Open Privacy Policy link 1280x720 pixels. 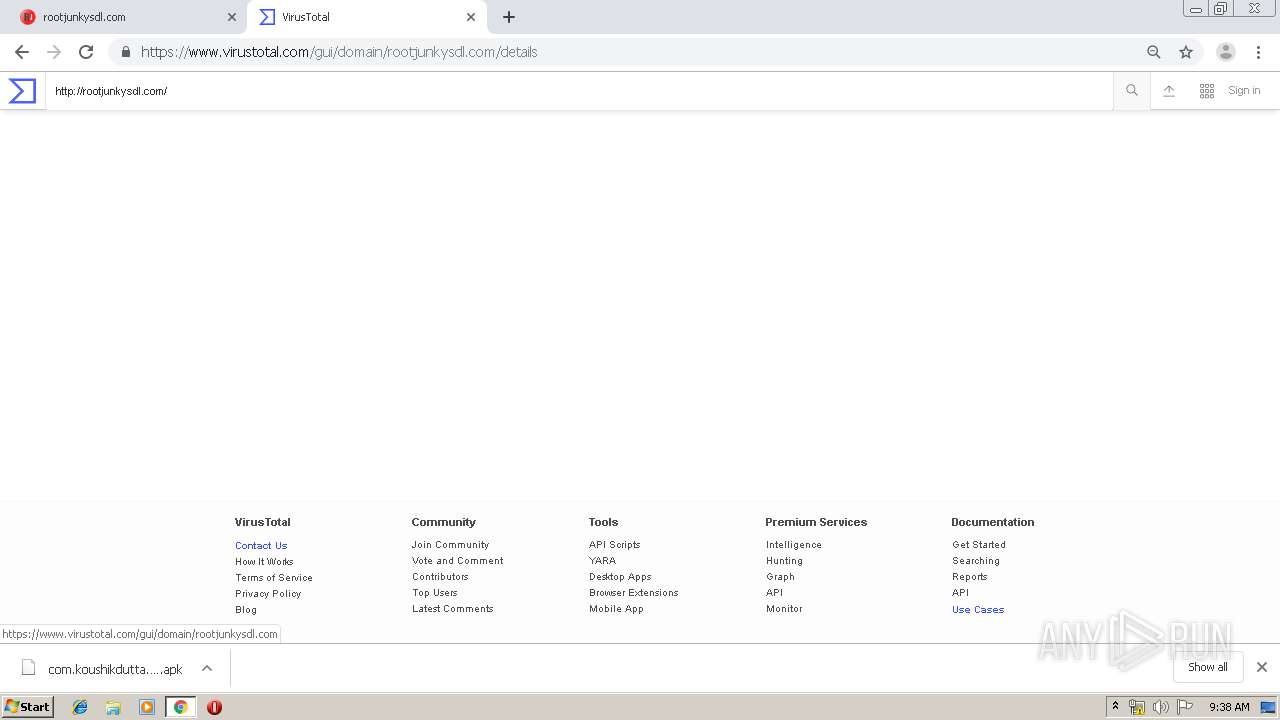[x=268, y=593]
